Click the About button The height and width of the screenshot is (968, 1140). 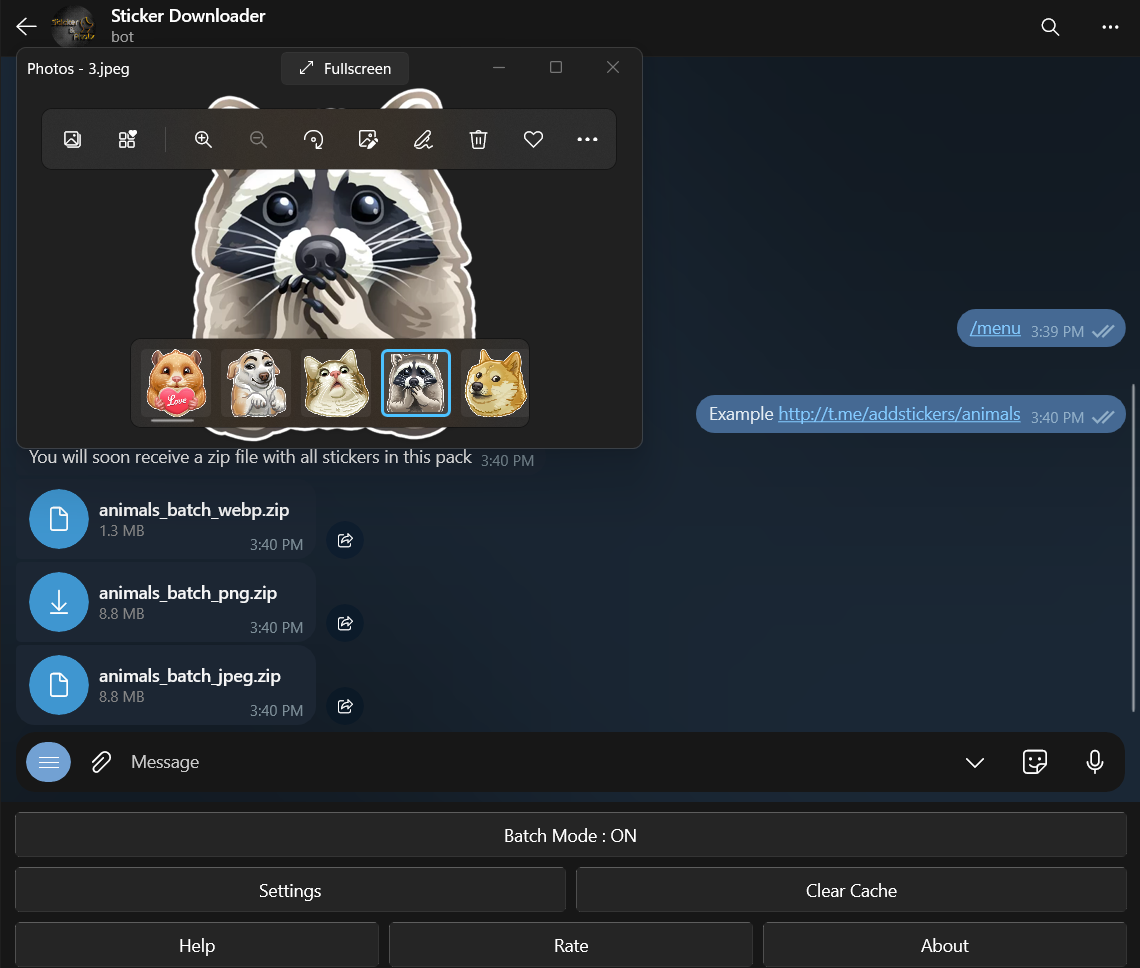(944, 945)
